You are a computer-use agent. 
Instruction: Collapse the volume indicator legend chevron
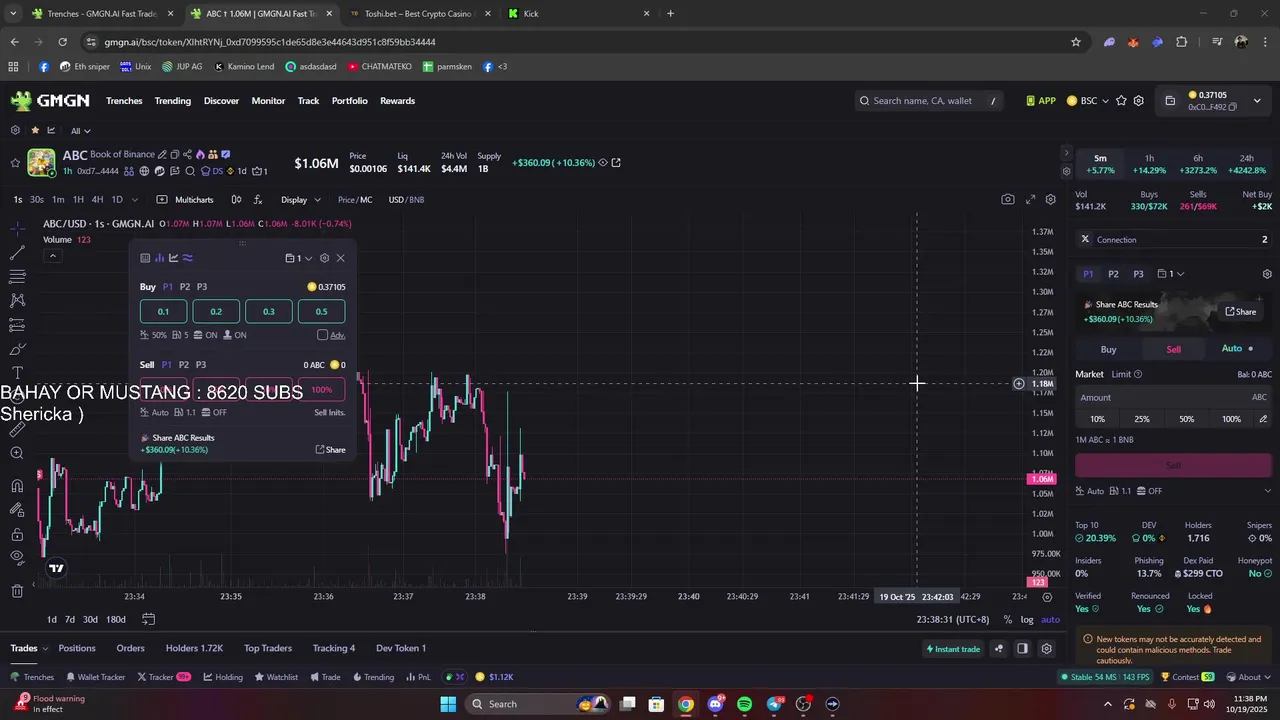52,256
